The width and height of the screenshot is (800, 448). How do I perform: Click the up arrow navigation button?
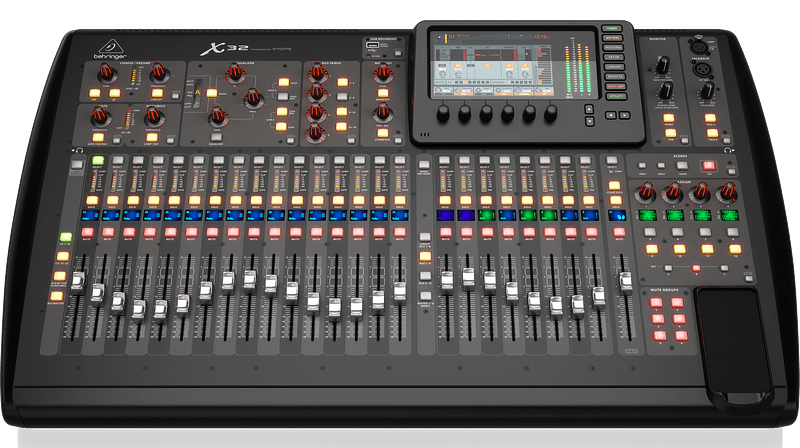pos(589,109)
